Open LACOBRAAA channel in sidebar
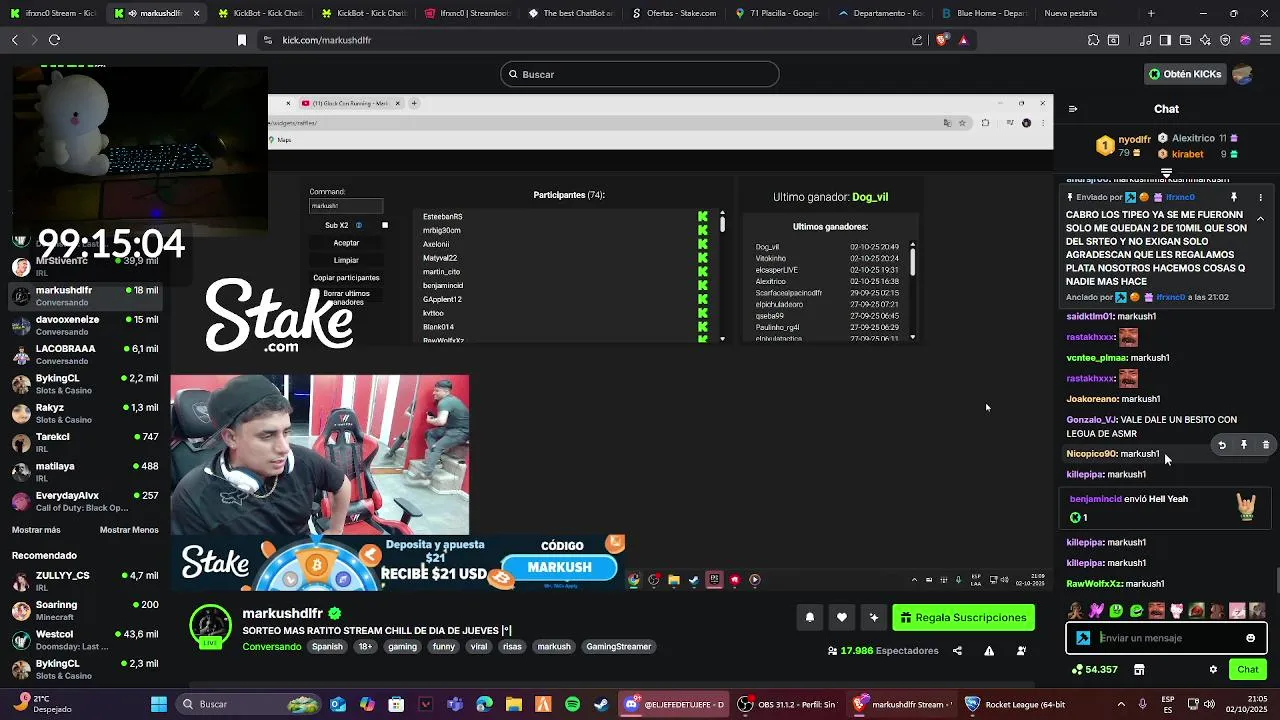The height and width of the screenshot is (720, 1280). (85, 355)
